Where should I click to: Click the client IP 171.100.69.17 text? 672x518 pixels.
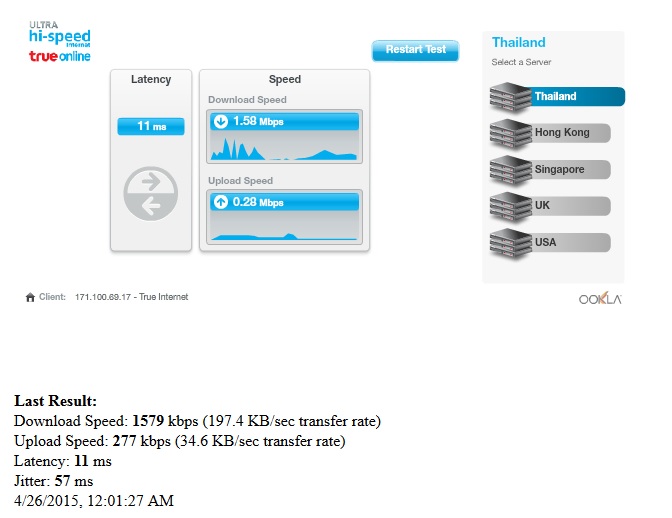point(103,297)
